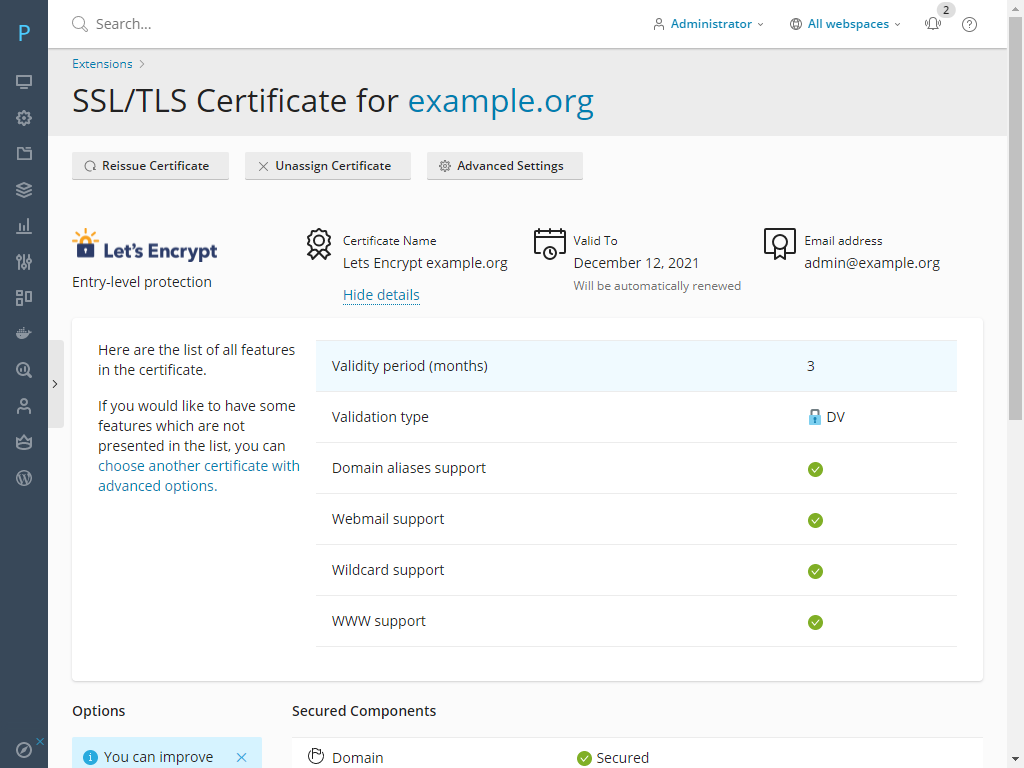Click the Reissue Certificate button
The width and height of the screenshot is (1024, 768).
[150, 165]
